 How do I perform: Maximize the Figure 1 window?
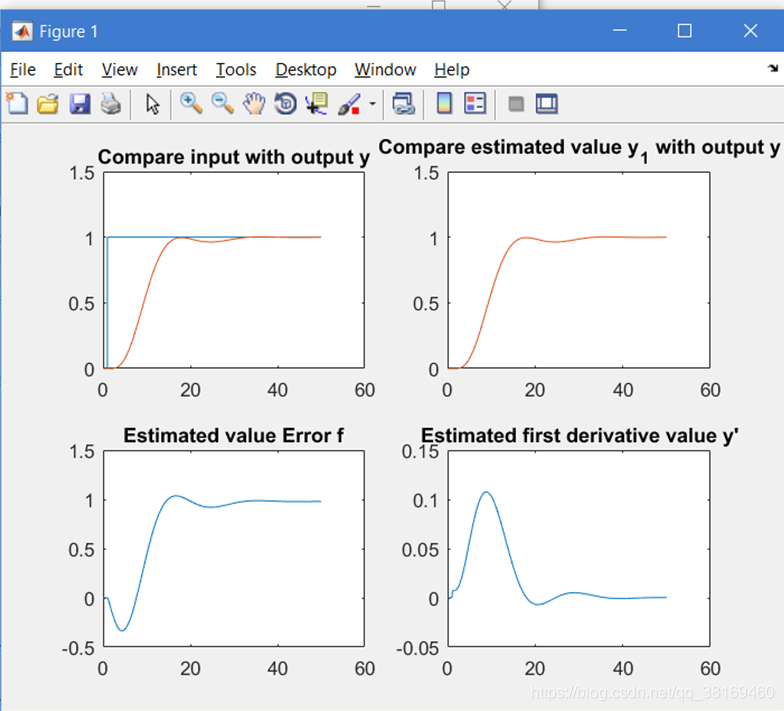684,30
